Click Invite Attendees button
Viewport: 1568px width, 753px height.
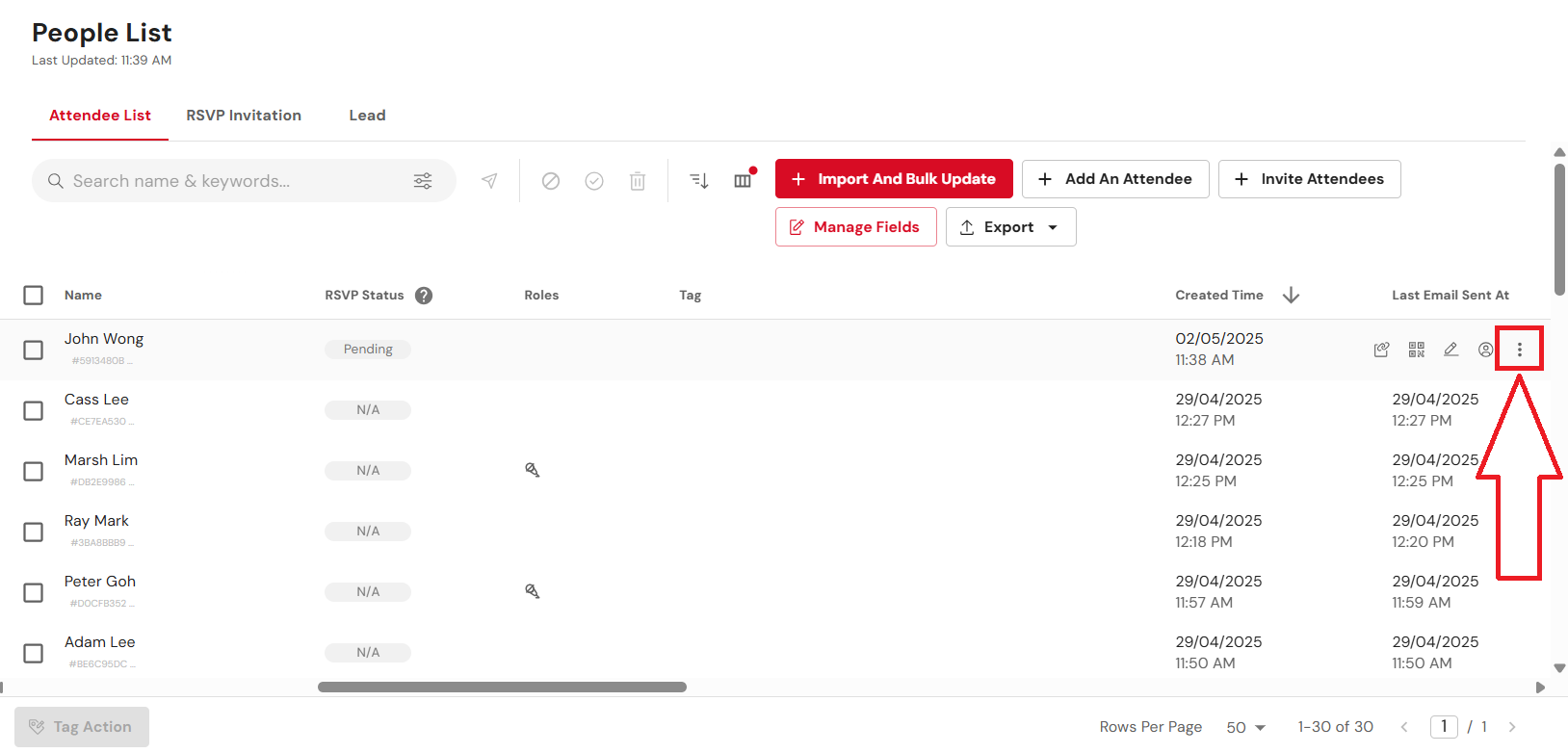1310,179
